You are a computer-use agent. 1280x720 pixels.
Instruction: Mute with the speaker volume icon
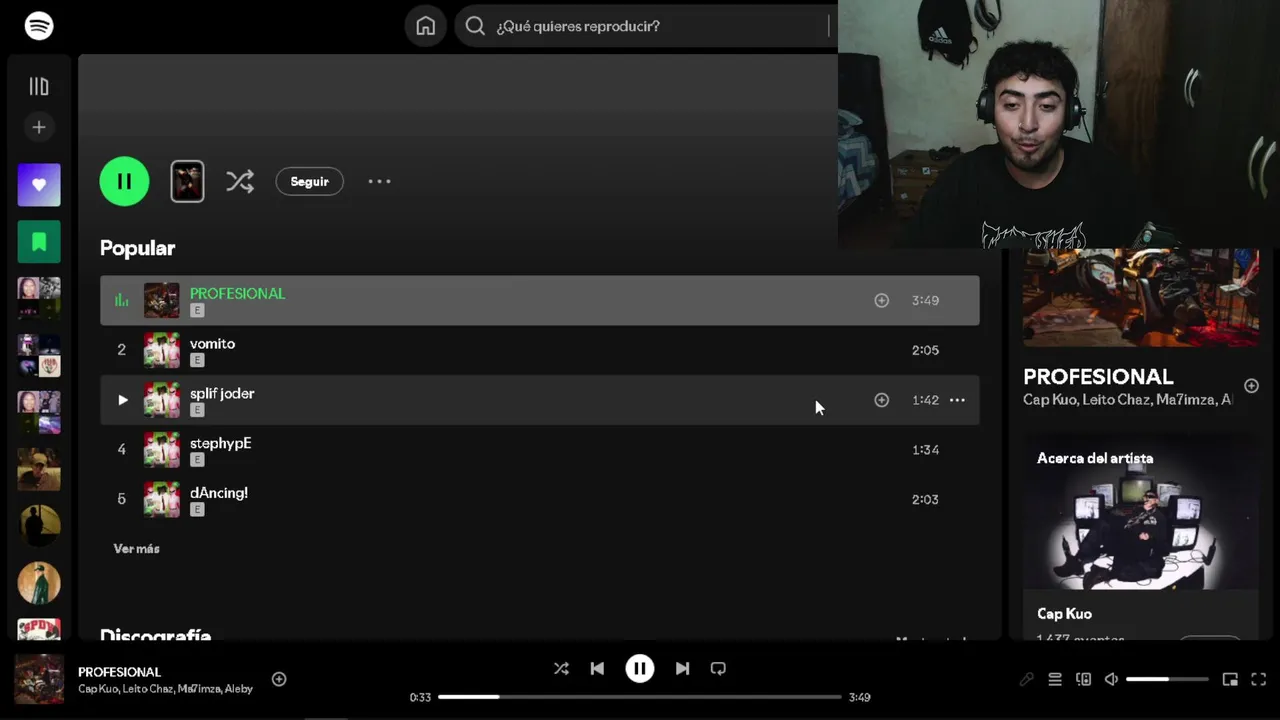tap(1111, 680)
